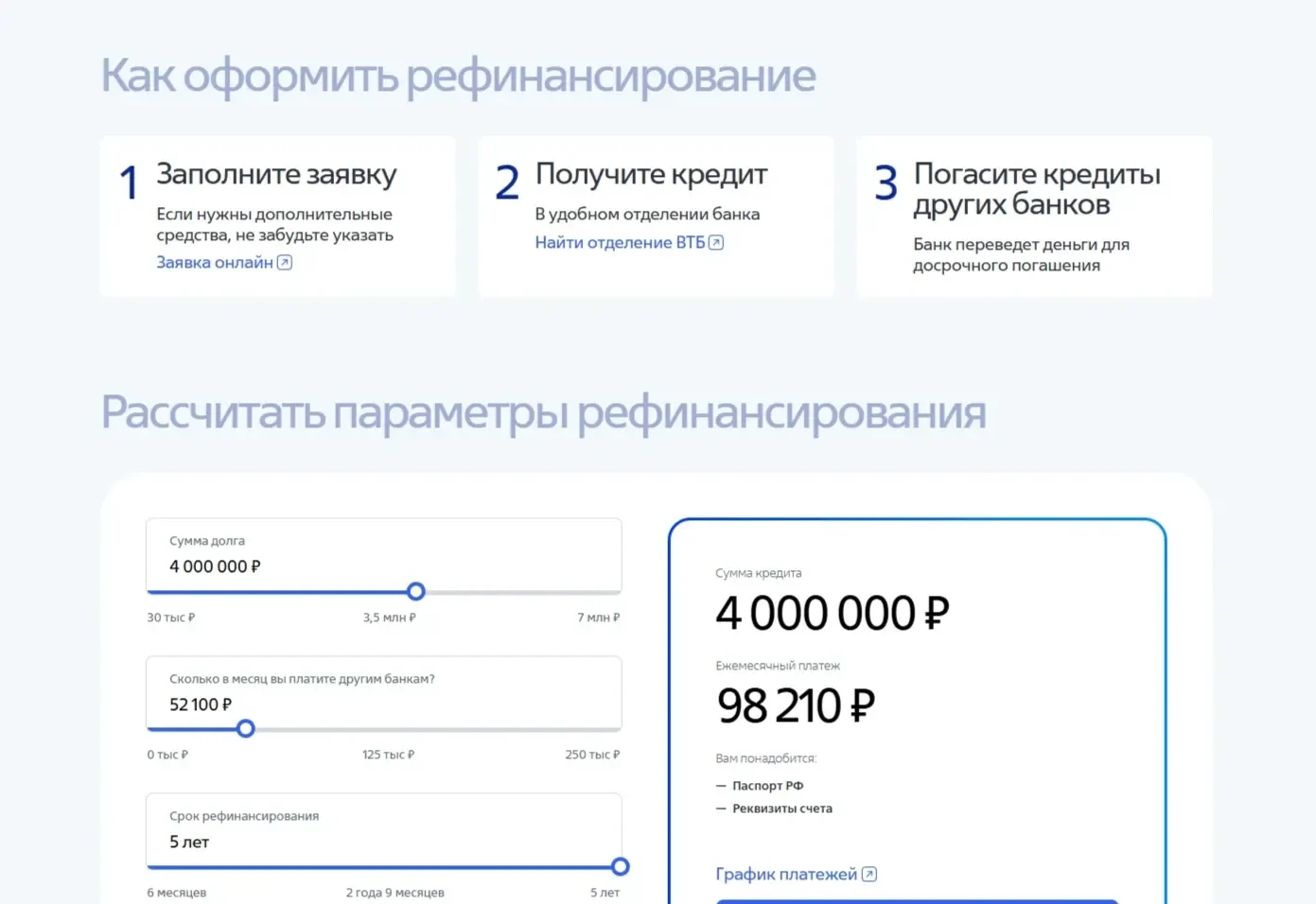This screenshot has height=904, width=1316.
Task: Click the '2 года 9 месяцев' scale label
Action: coord(395,893)
